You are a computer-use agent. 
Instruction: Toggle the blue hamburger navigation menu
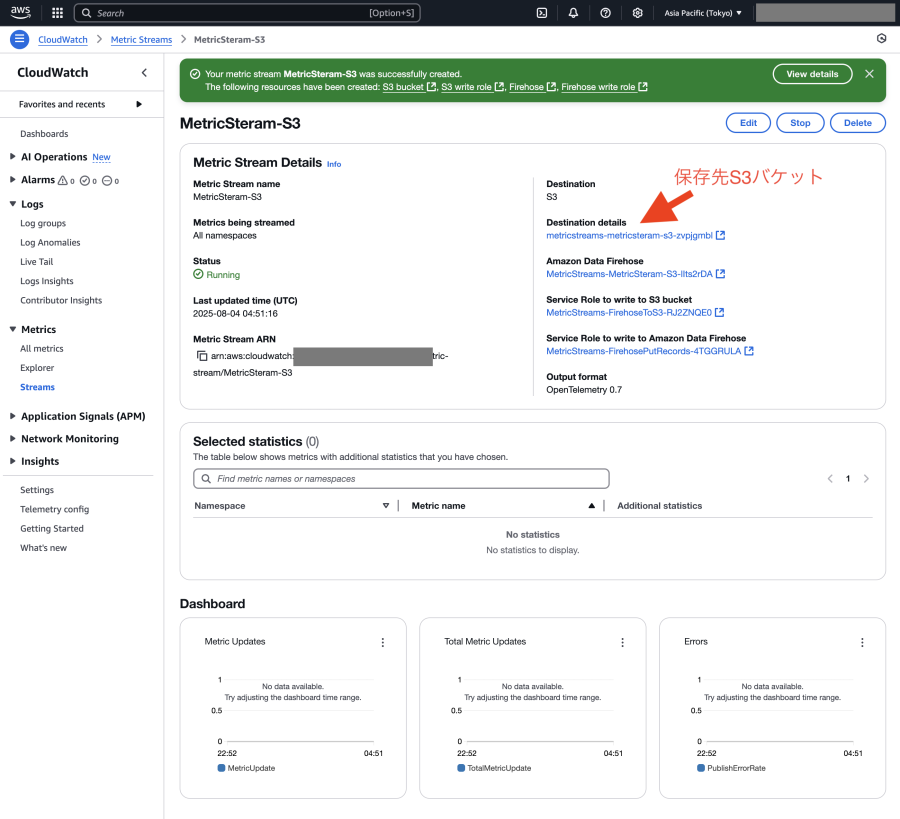(20, 39)
